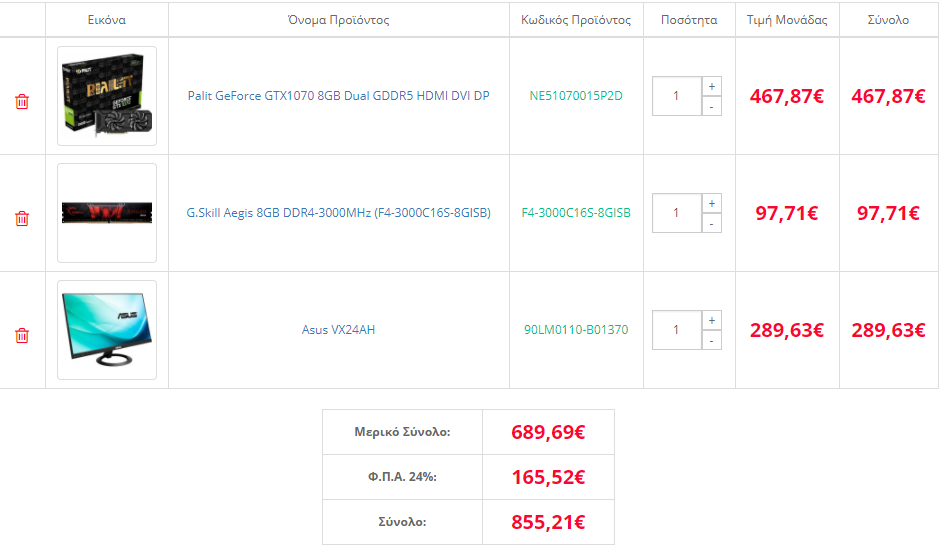Click product code 90LM0110-B01370
Screen dimensions: 942x546
click(x=576, y=330)
